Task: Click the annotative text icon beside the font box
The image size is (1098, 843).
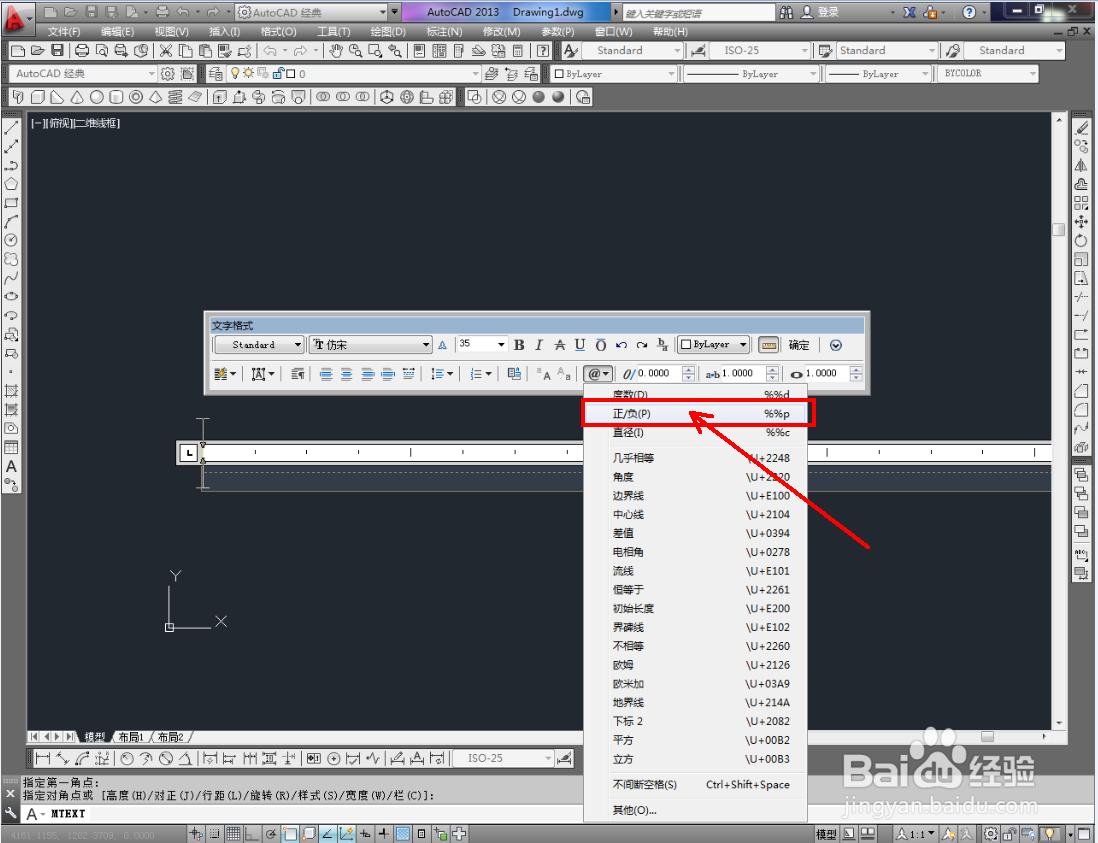Action: (443, 344)
